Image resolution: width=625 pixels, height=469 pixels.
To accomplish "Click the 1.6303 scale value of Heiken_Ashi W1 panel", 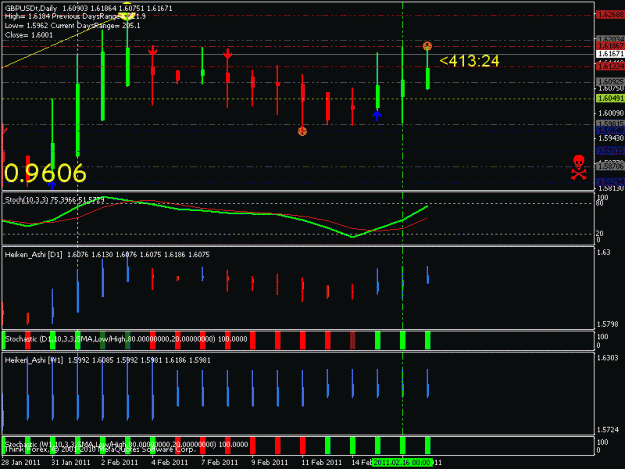I will [x=607, y=358].
